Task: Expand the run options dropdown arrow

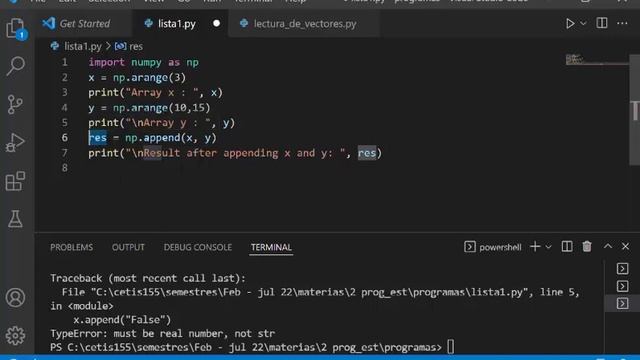Action: 583,23
